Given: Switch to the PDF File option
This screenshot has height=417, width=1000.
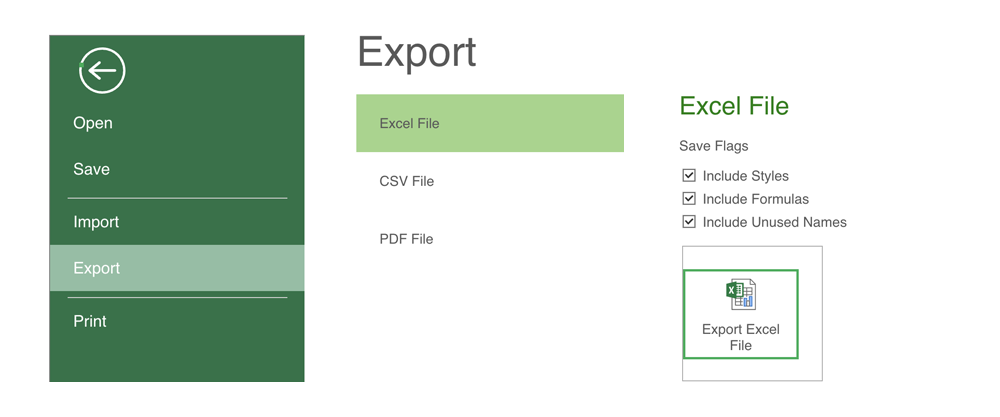Looking at the screenshot, I should (406, 239).
